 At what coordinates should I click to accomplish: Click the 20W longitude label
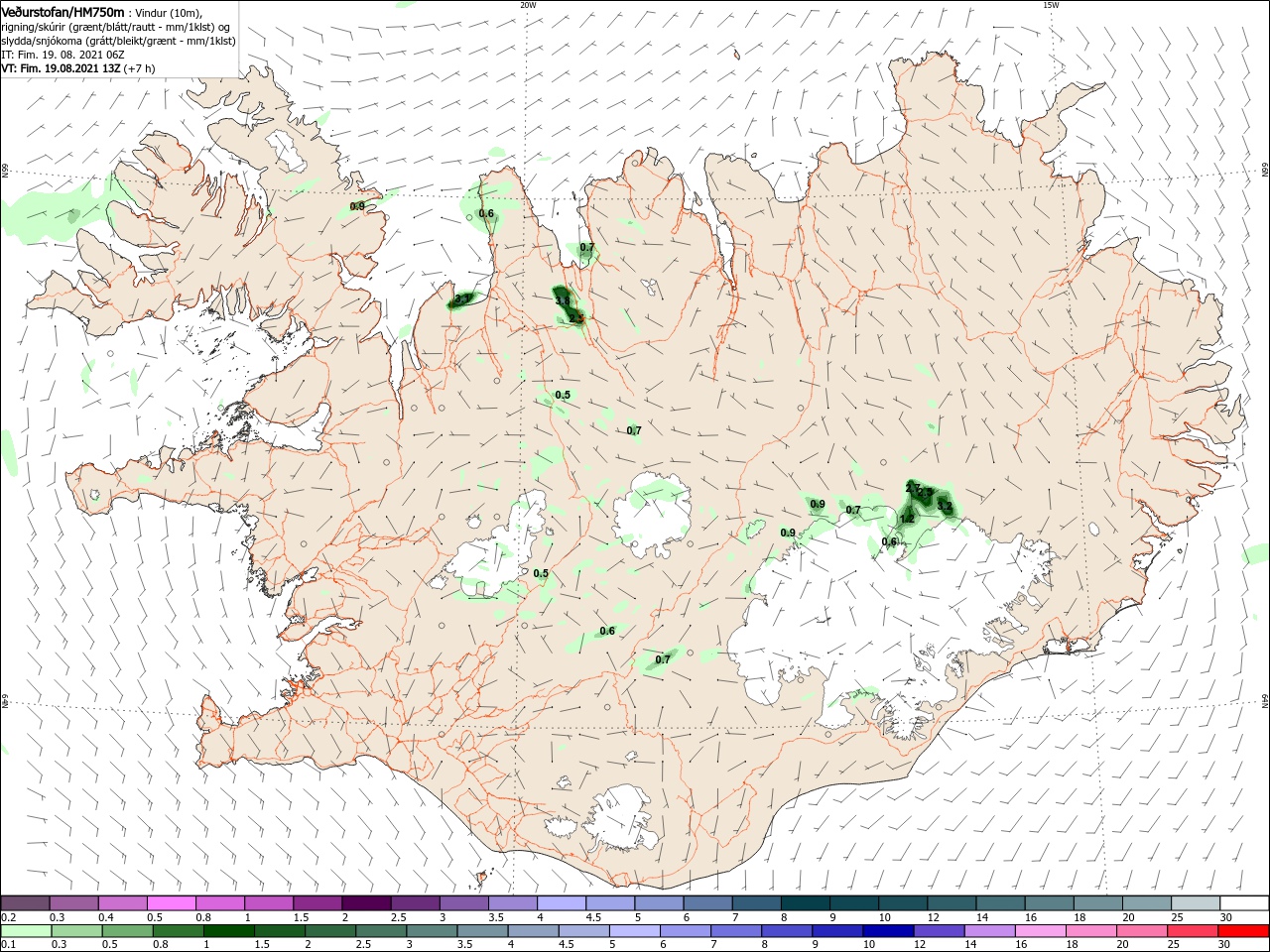pos(528,5)
